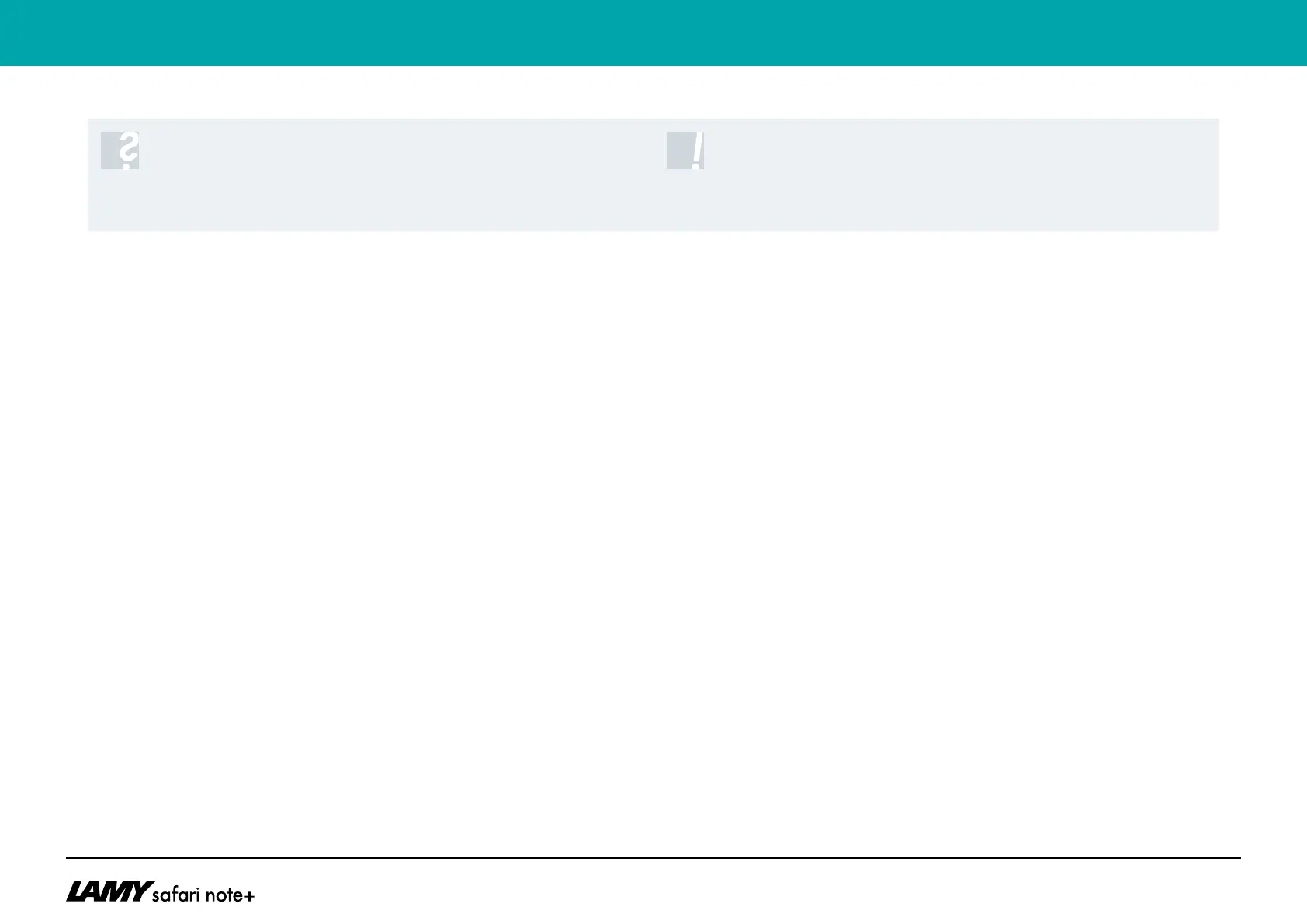Click the LAMY safari note+ logo
This screenshot has width=1307, height=924.
(x=161, y=891)
